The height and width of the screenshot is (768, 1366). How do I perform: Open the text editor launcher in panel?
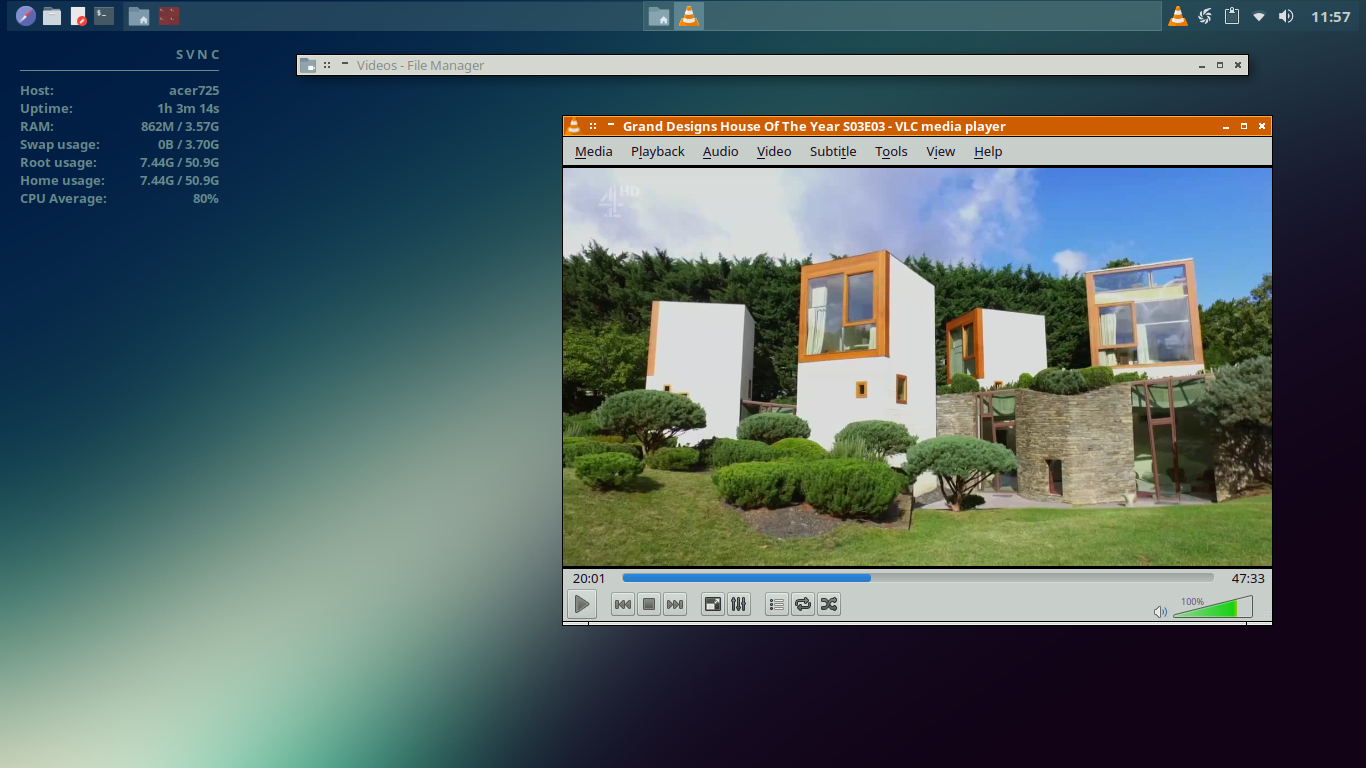(x=78, y=16)
